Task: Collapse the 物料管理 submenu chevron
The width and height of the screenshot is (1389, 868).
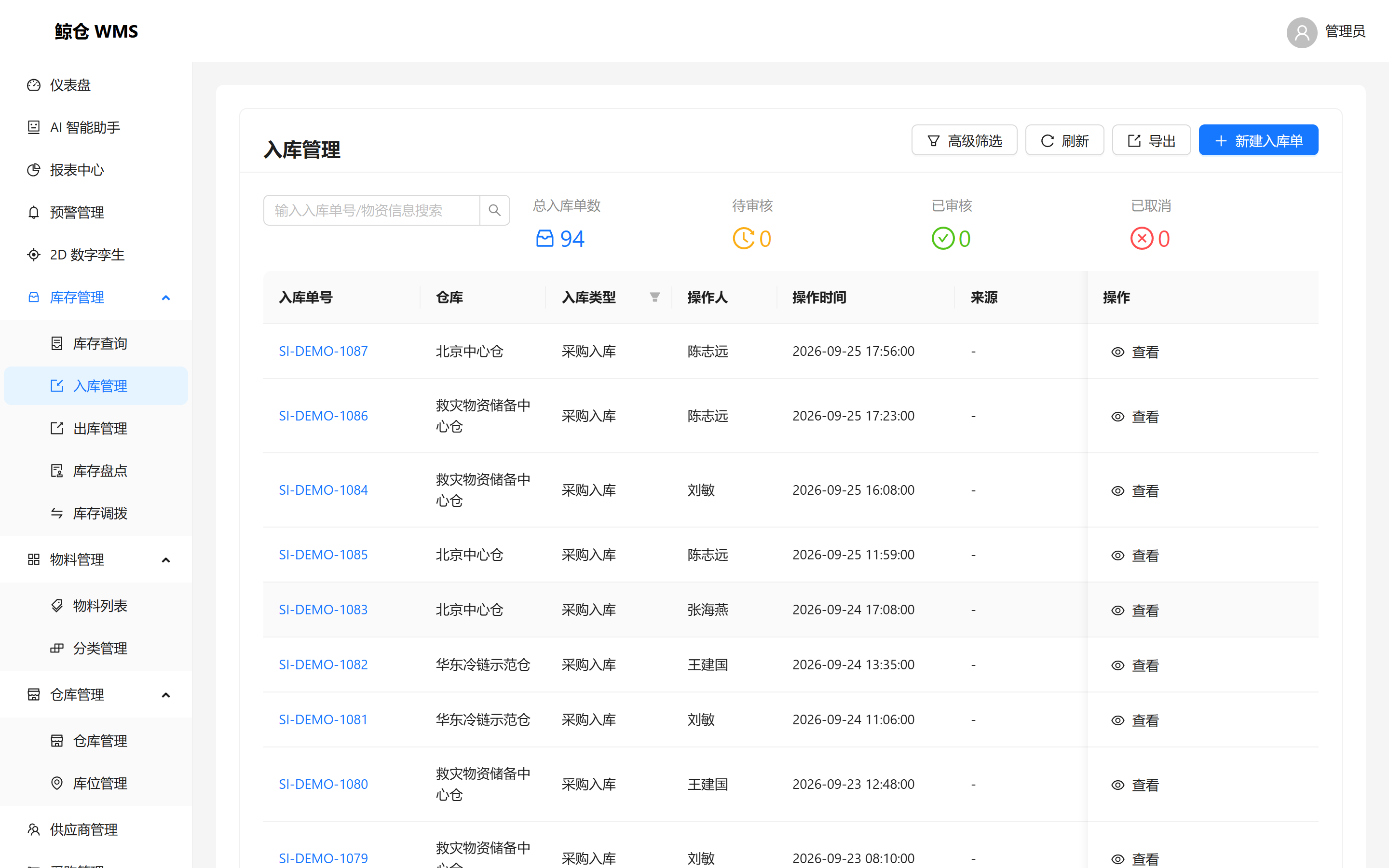Action: 166,560
